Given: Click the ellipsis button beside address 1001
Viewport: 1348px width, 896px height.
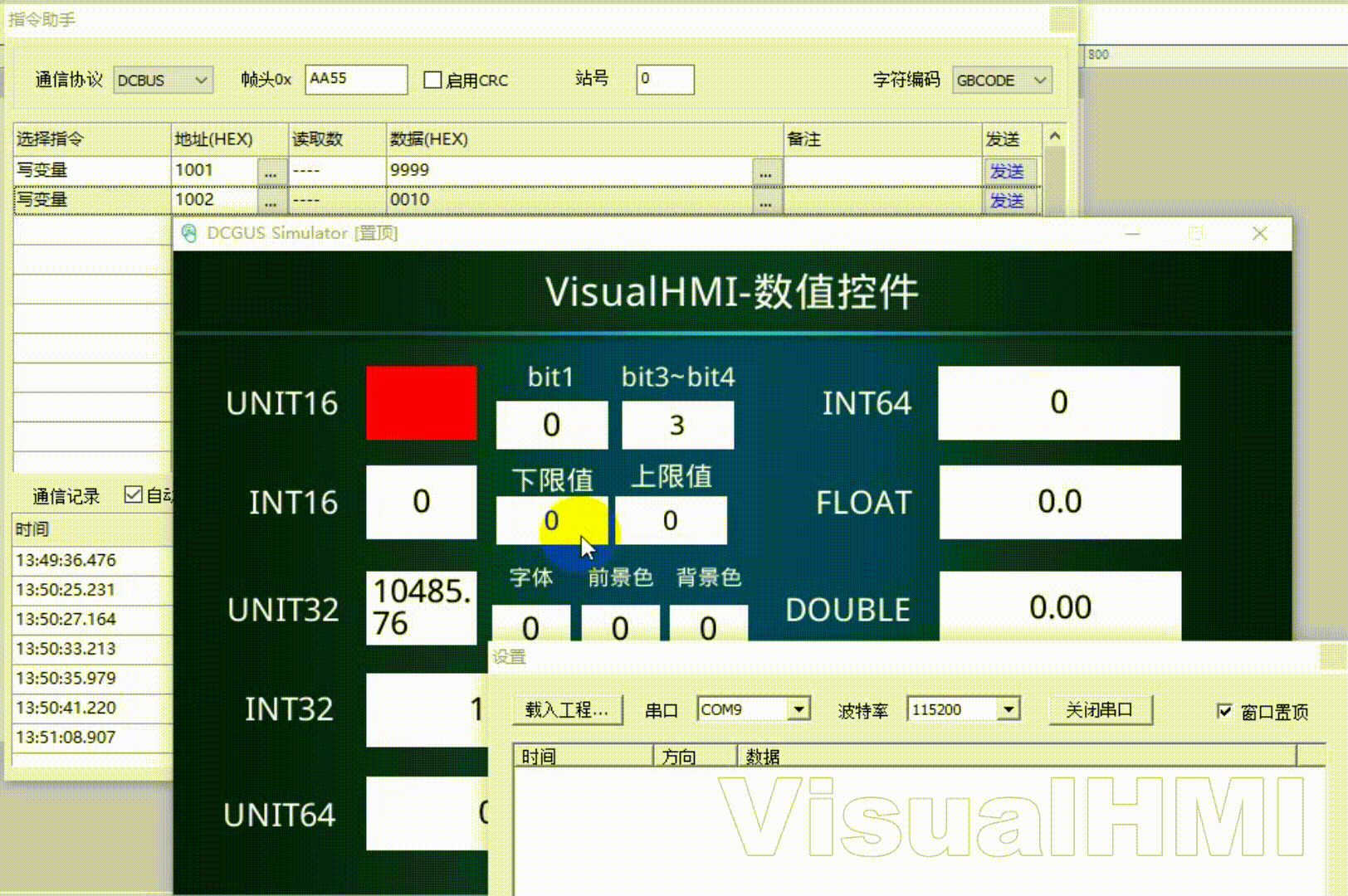Looking at the screenshot, I should click(x=271, y=172).
